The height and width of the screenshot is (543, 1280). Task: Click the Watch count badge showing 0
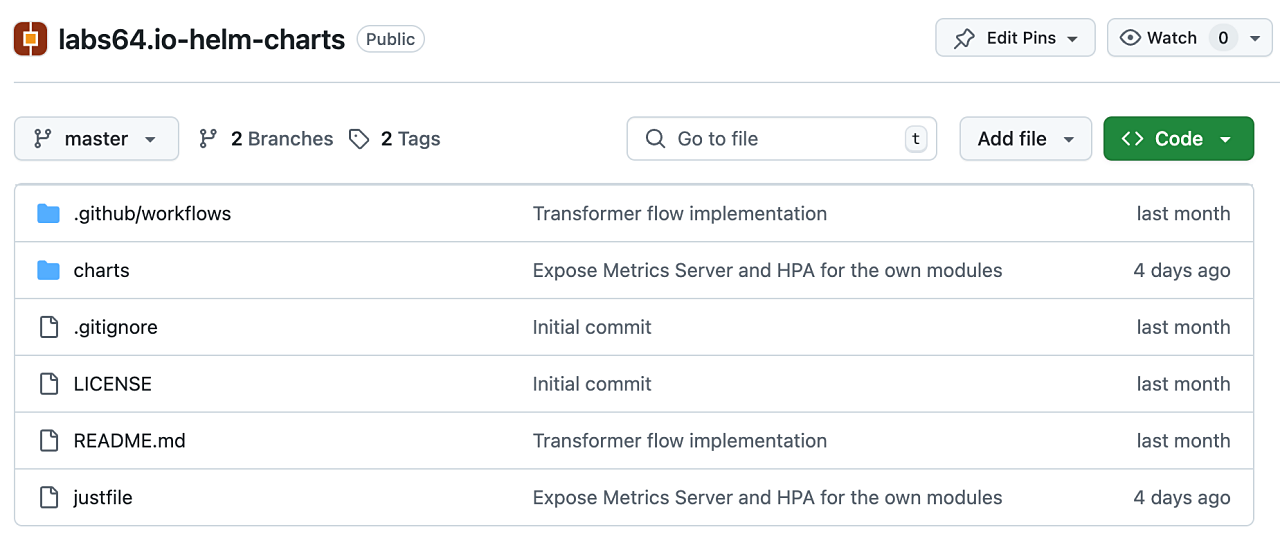pos(1223,38)
